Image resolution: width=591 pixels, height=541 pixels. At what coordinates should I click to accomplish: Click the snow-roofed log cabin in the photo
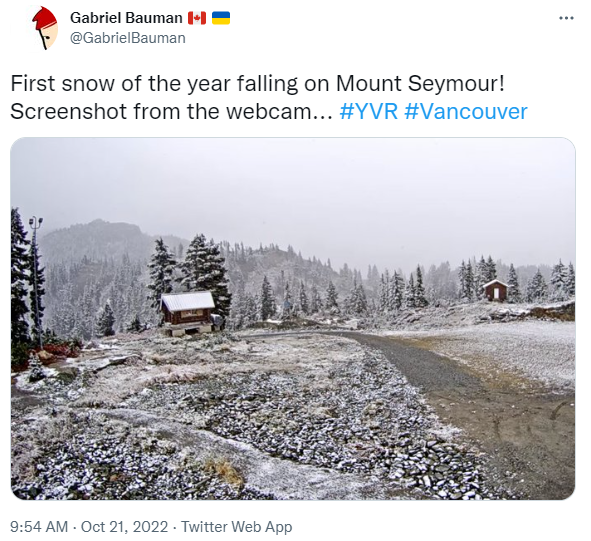click(x=188, y=313)
